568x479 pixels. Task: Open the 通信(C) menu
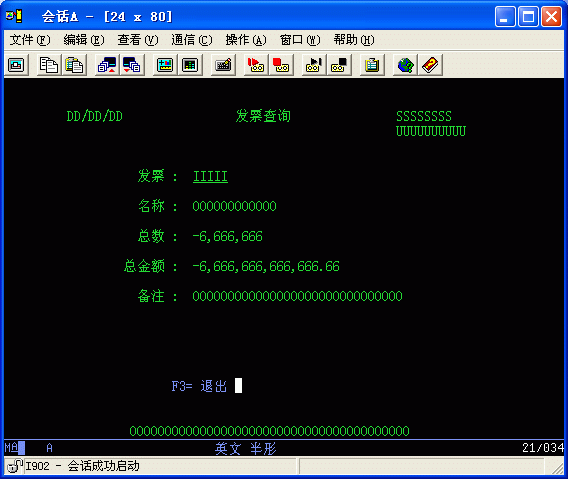[x=192, y=40]
